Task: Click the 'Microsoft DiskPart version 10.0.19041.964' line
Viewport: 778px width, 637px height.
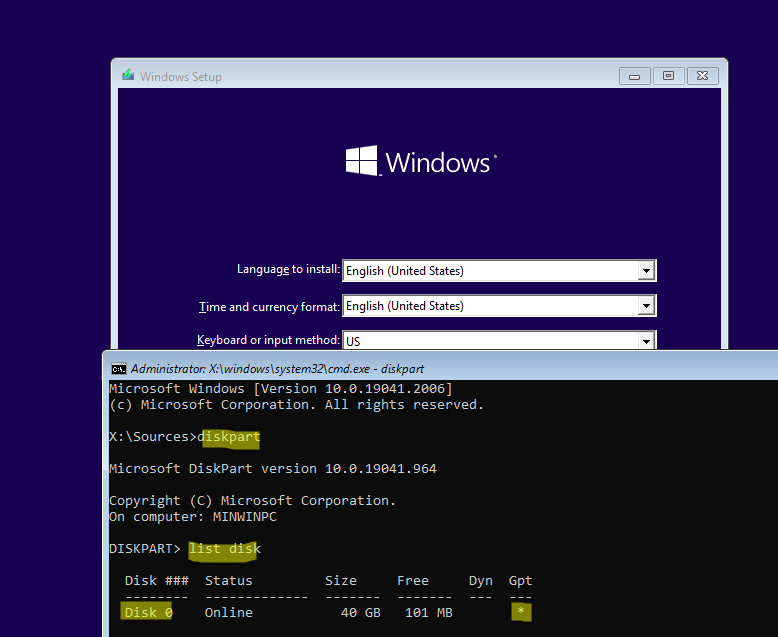Action: [272, 469]
